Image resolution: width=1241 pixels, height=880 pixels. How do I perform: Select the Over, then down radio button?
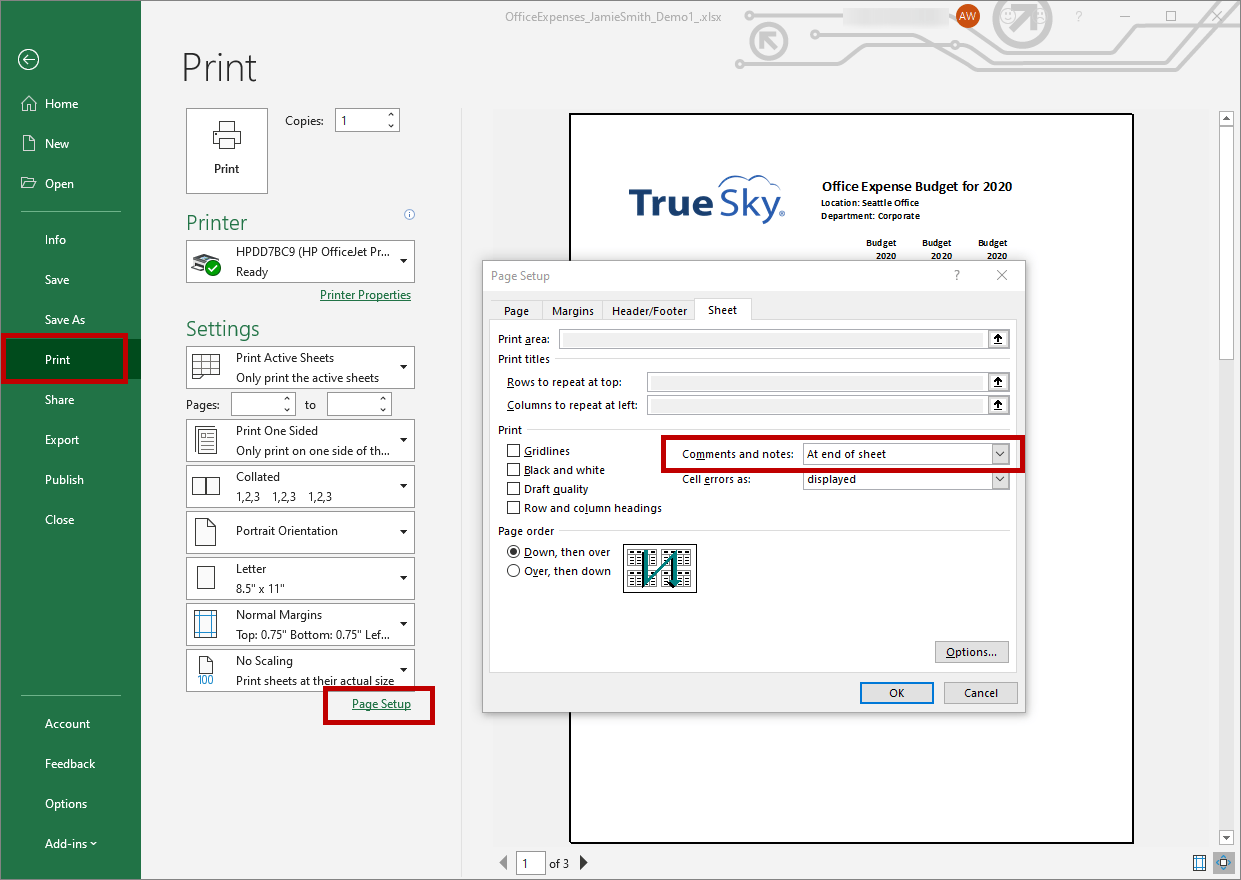[513, 571]
